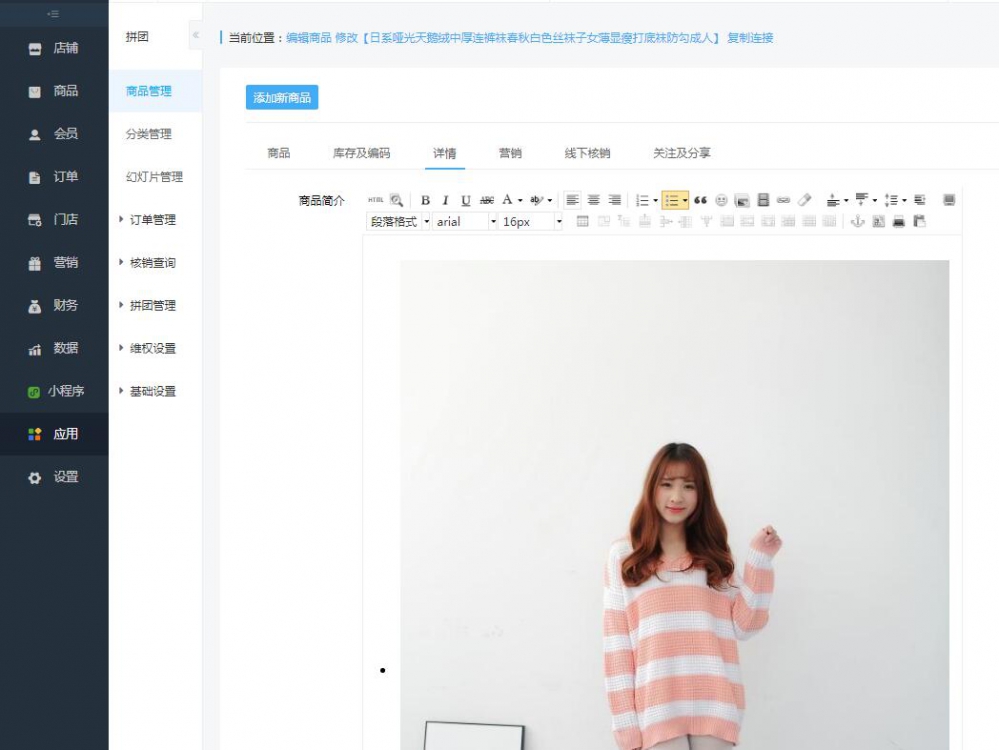The width and height of the screenshot is (999, 750).
Task: Clear formatting with eraser
Action: tap(804, 200)
